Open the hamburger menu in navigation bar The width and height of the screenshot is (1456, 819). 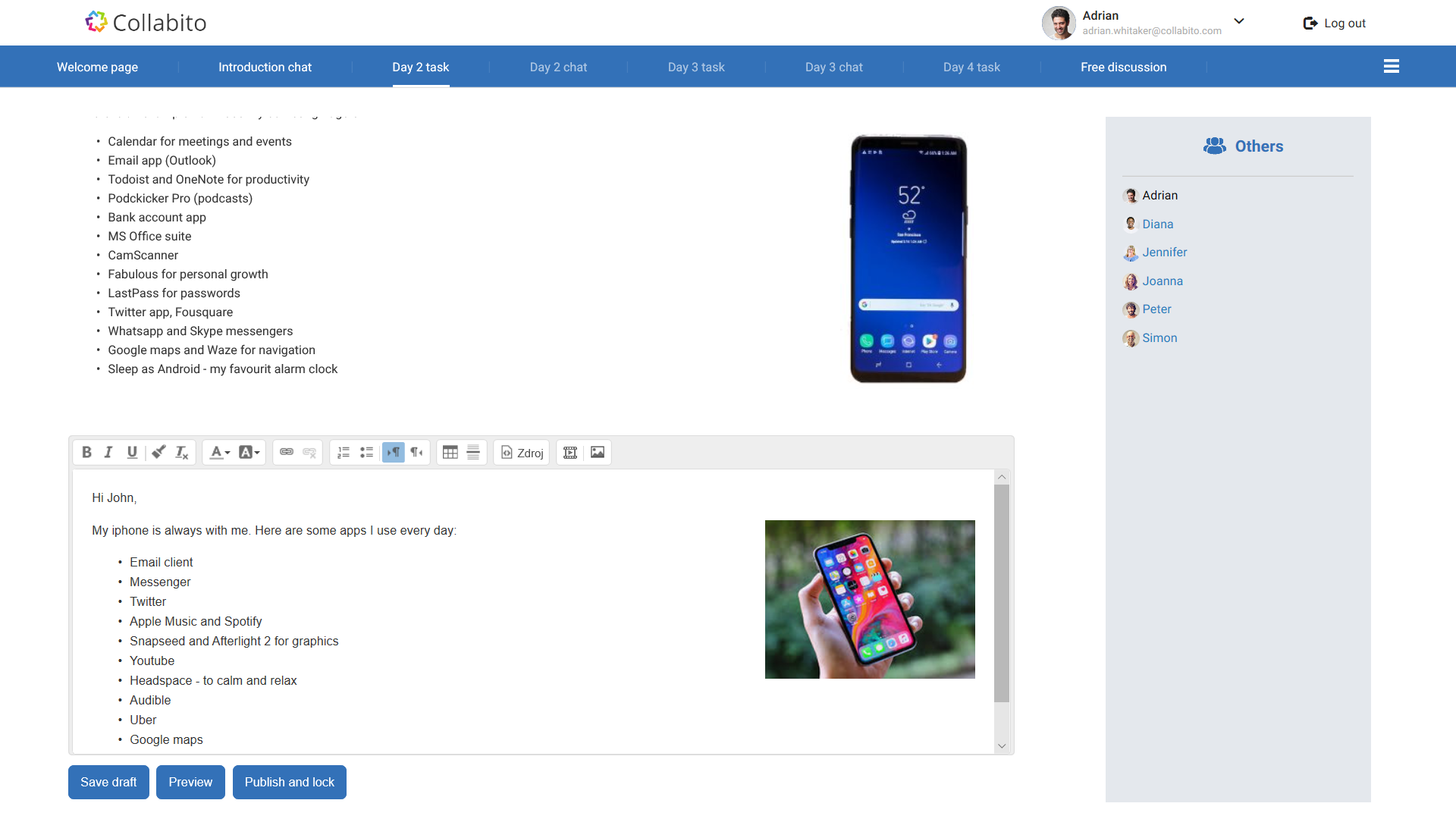(x=1391, y=67)
